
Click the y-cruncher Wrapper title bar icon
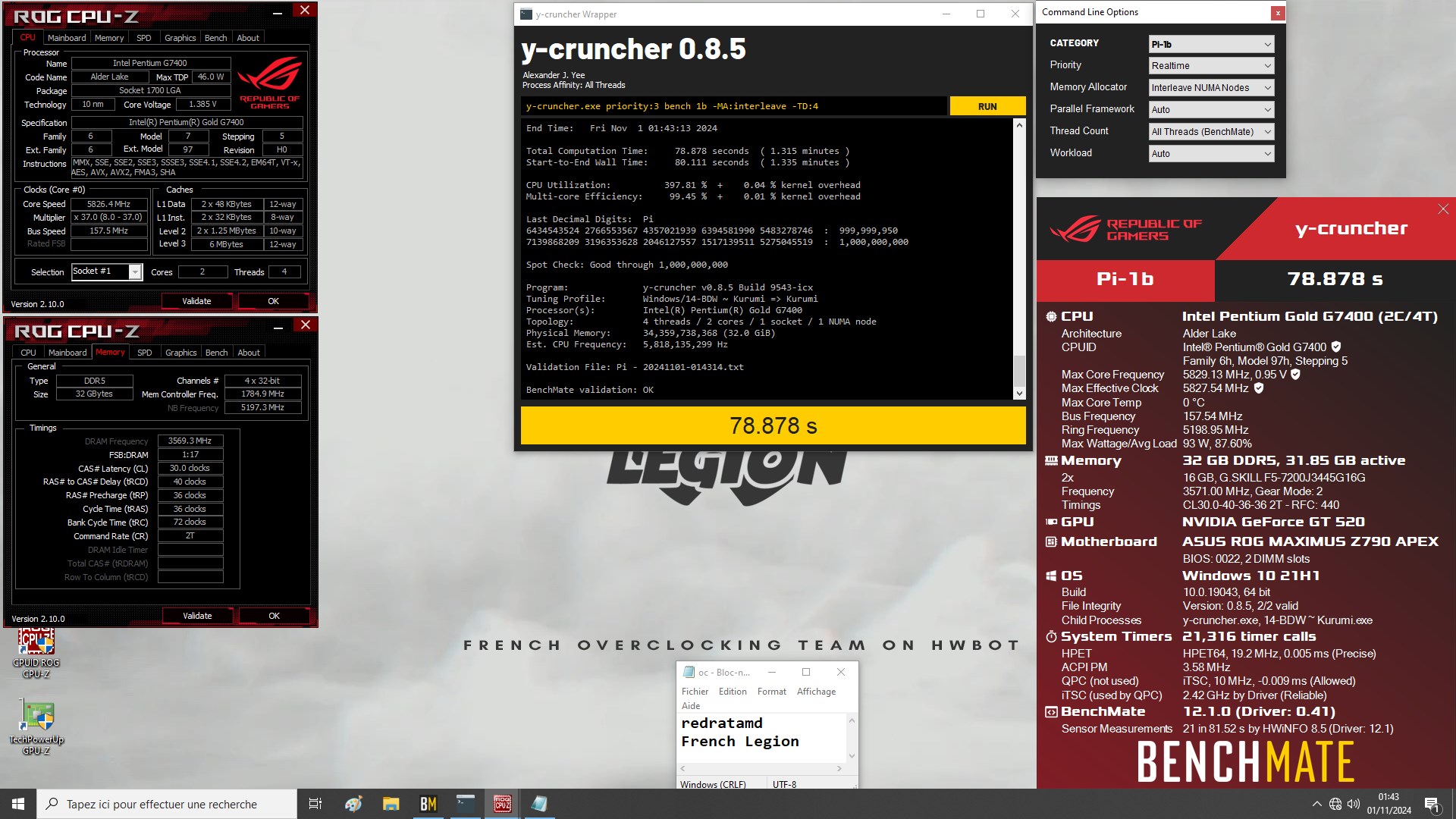[526, 14]
